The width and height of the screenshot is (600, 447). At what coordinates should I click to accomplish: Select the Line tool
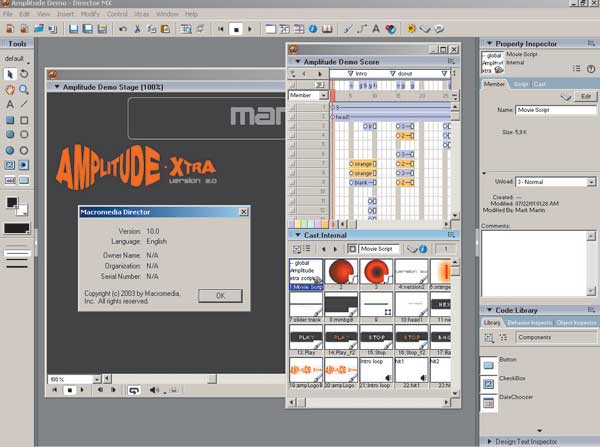coord(24,104)
